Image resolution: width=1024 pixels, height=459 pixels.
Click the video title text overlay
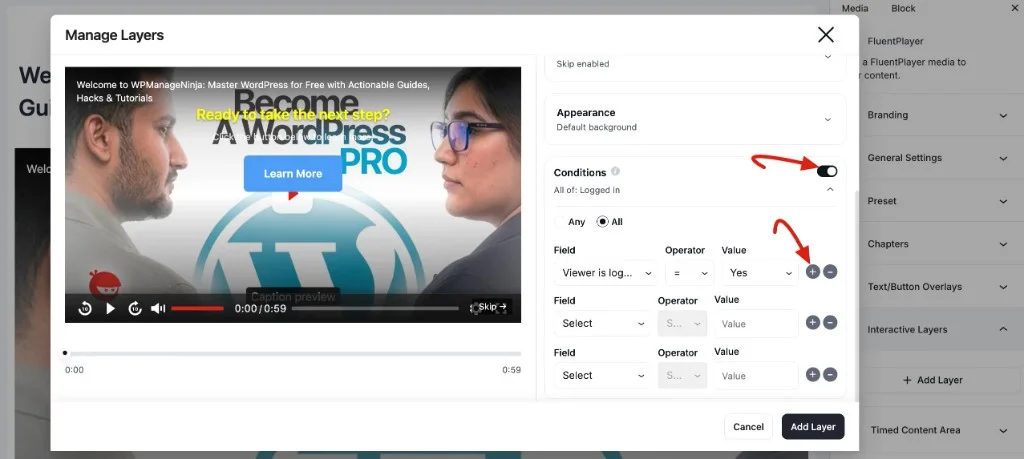click(253, 91)
